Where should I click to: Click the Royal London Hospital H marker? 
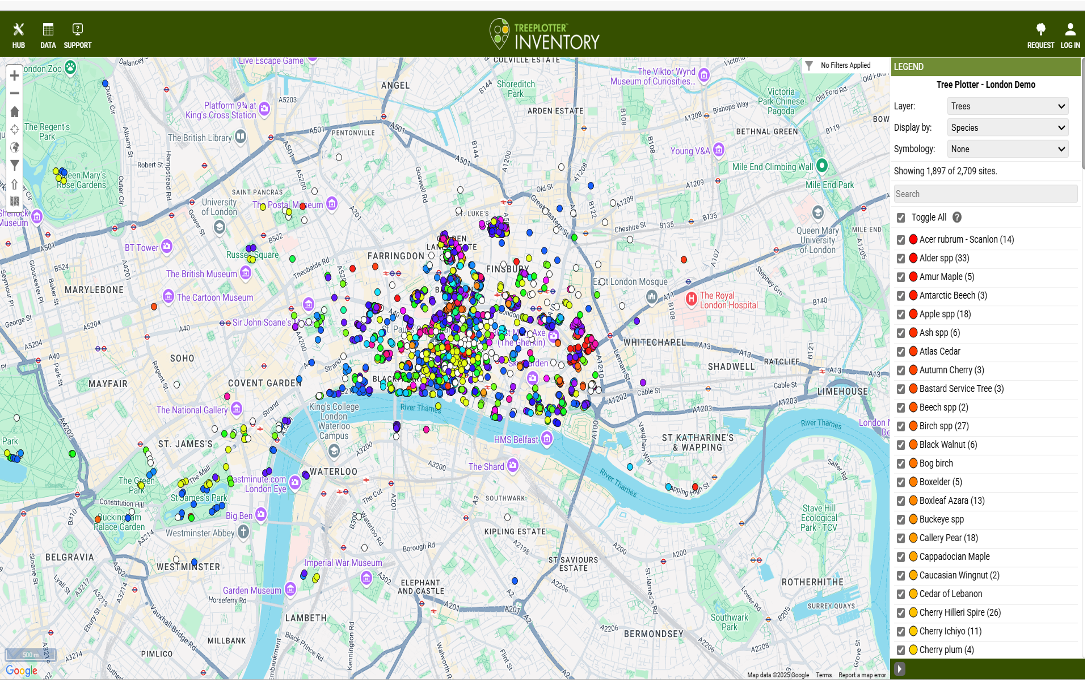pyautogui.click(x=691, y=299)
